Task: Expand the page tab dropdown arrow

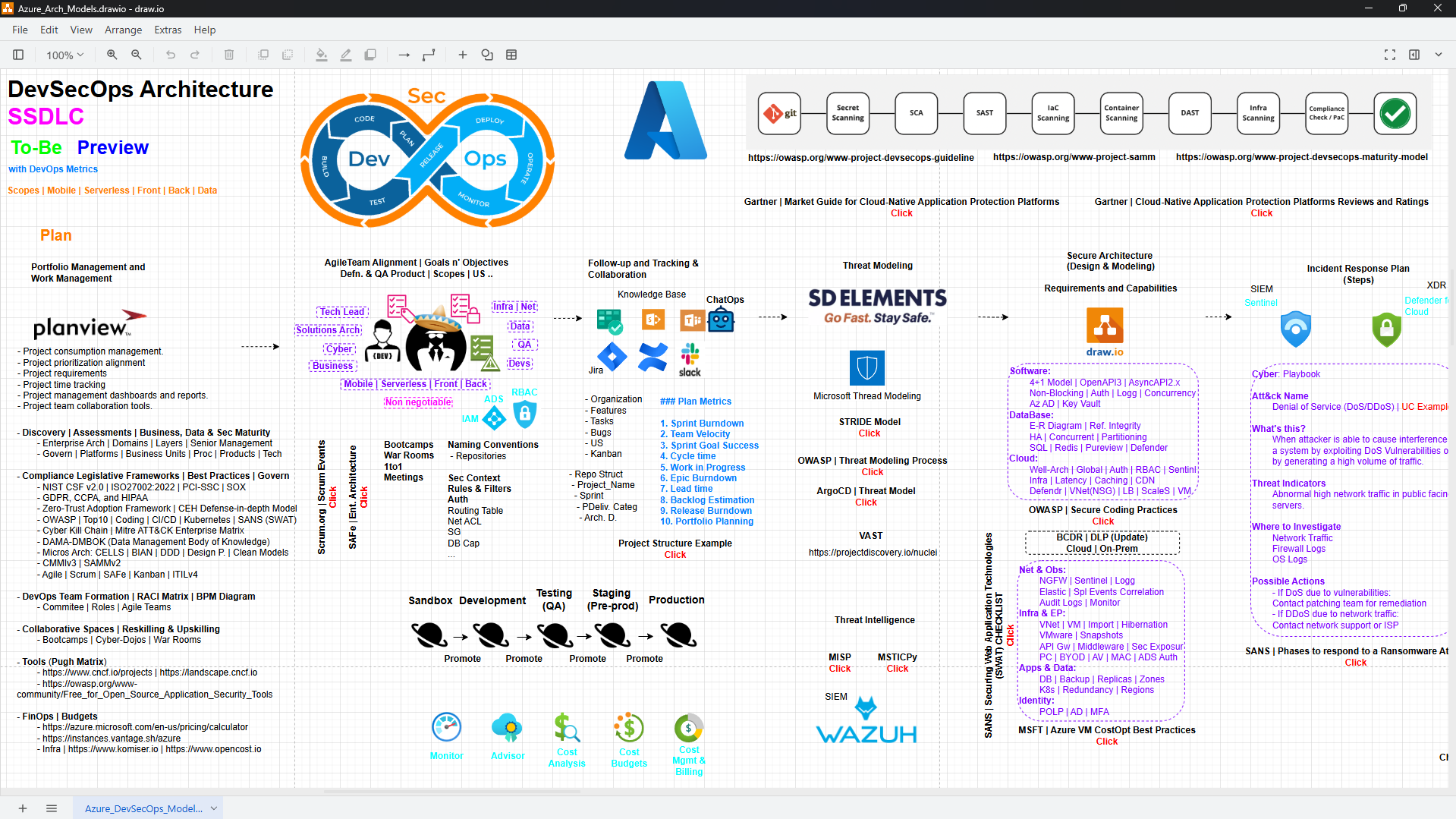Action: [214, 808]
